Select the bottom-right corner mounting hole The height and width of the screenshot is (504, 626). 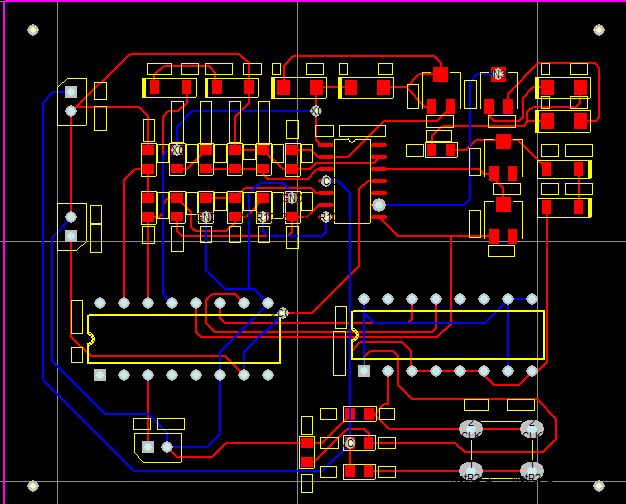click(598, 486)
